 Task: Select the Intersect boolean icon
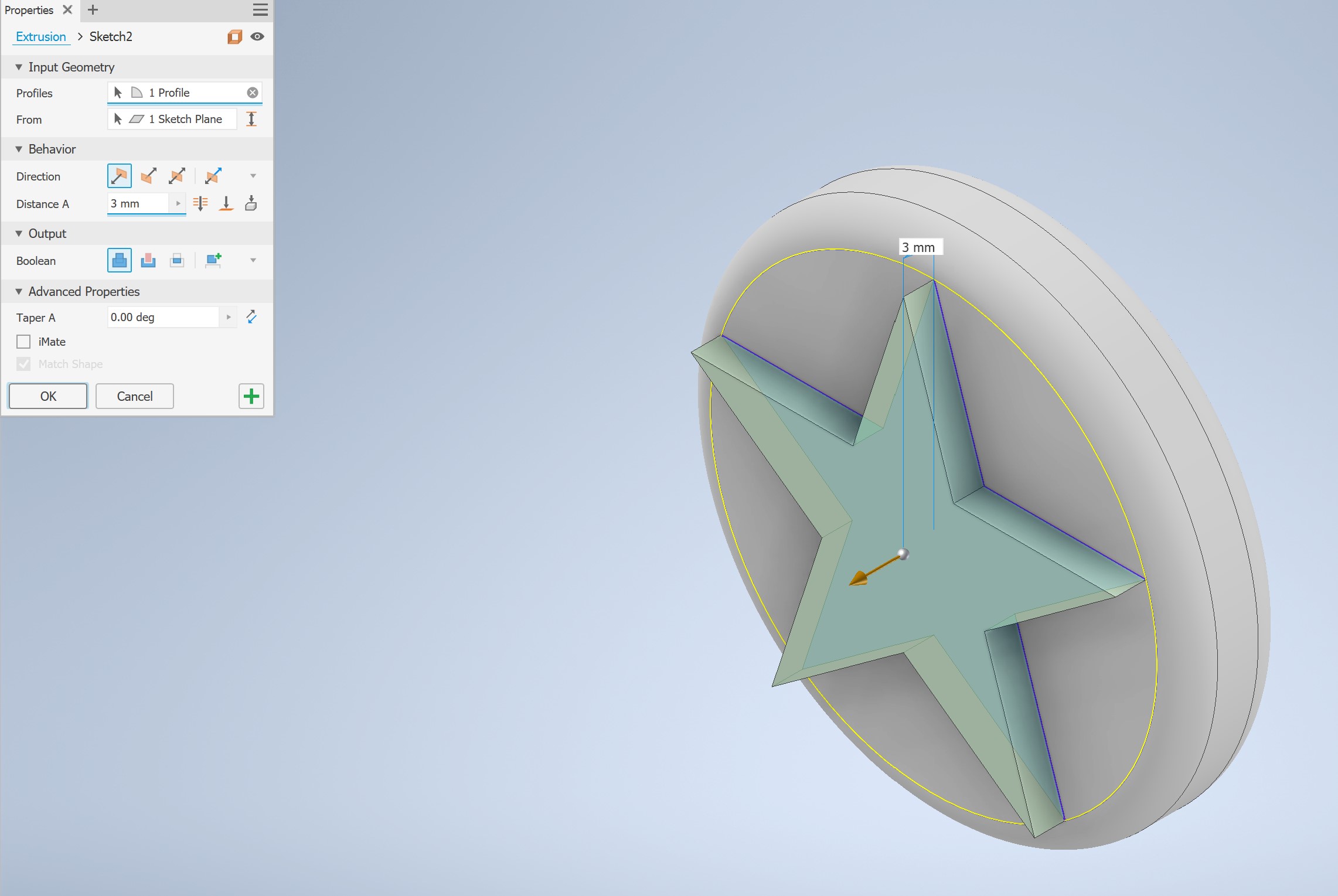pyautogui.click(x=177, y=260)
